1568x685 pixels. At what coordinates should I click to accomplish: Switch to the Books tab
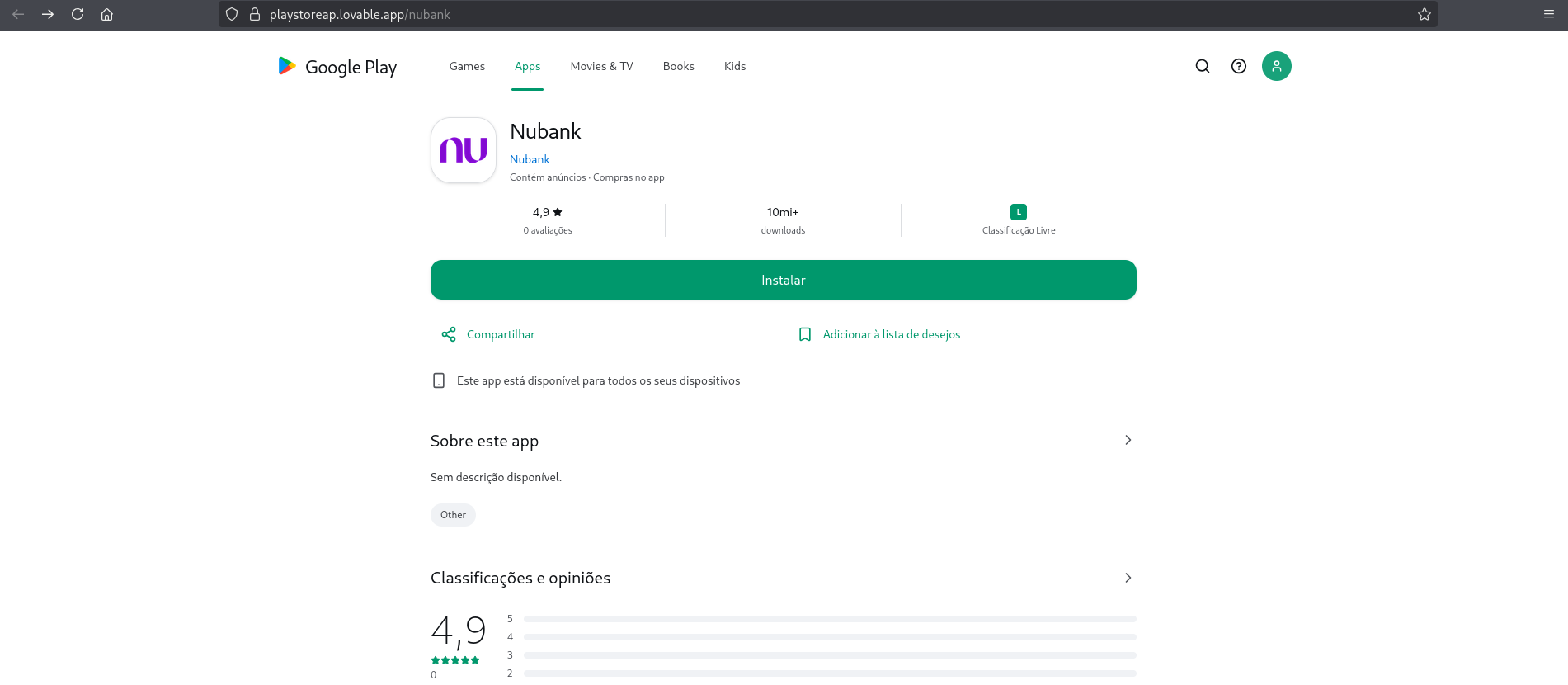tap(679, 66)
